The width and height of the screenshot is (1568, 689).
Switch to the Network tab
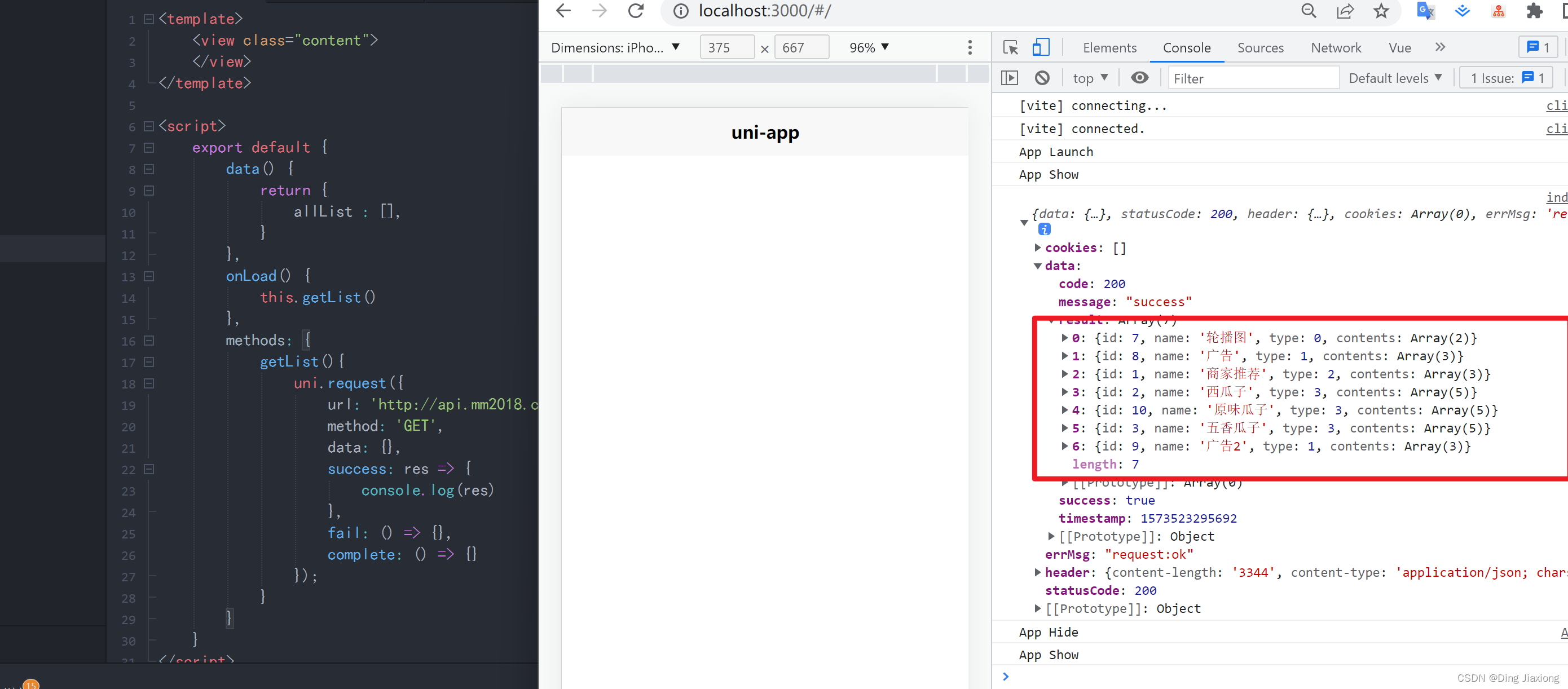(1336, 47)
